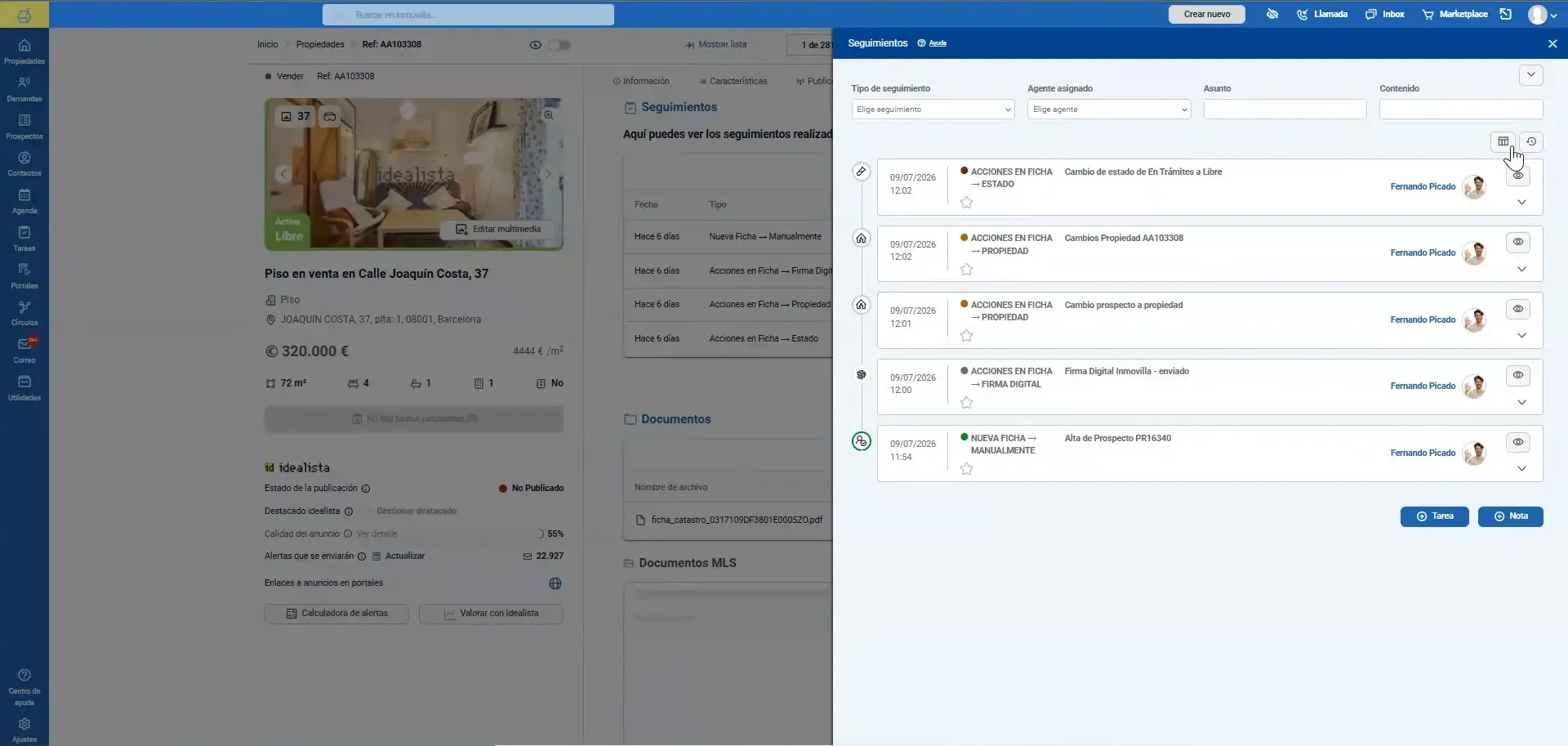Screen dimensions: 1568x746
Task: Click the 55% ad quality progress indicator
Action: [550, 534]
